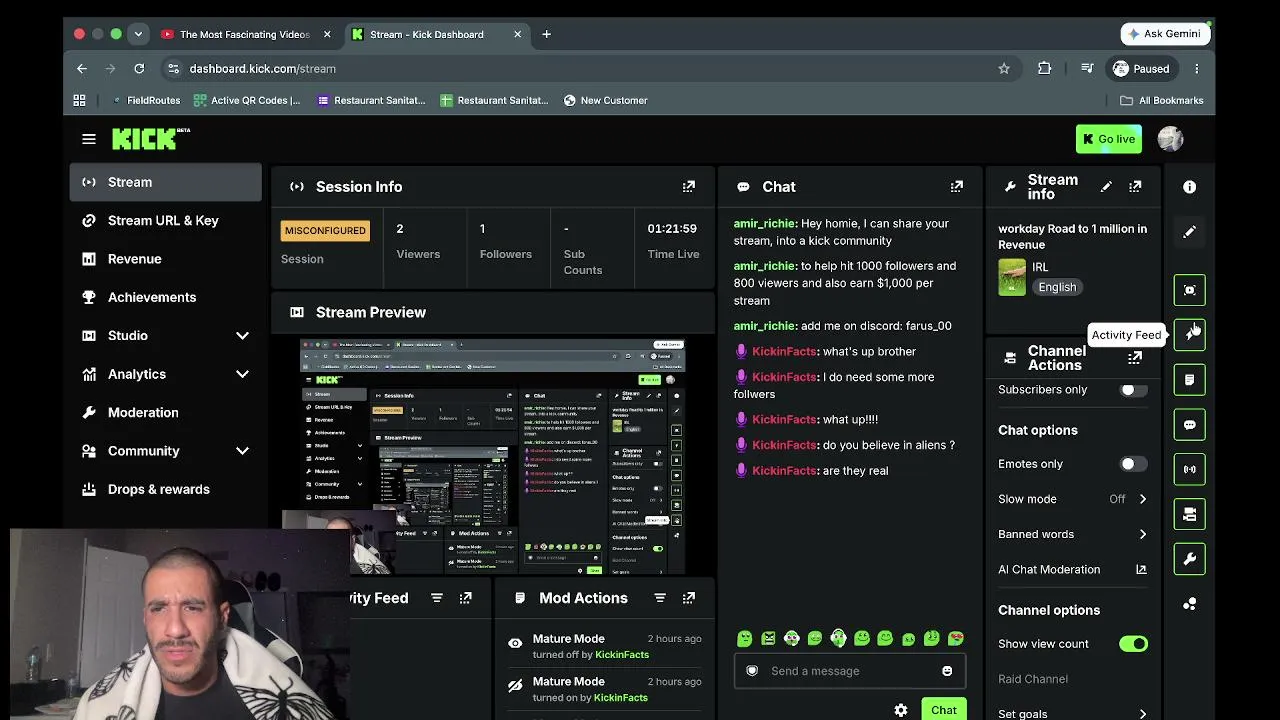Open the Paused profile button in Chrome

point(1142,69)
